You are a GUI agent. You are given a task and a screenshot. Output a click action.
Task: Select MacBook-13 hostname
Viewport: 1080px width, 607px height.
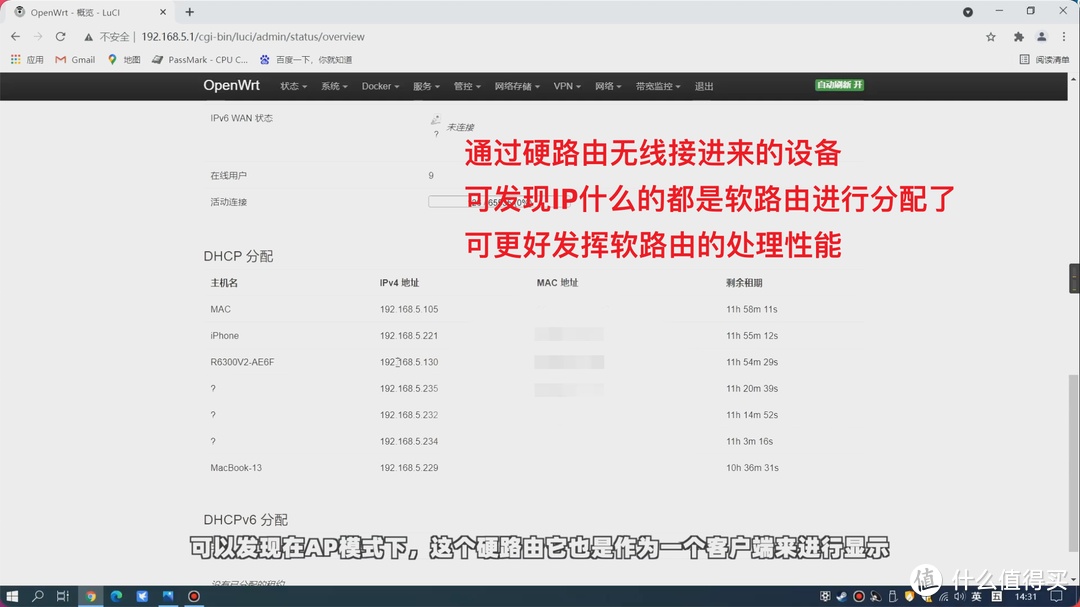point(236,468)
